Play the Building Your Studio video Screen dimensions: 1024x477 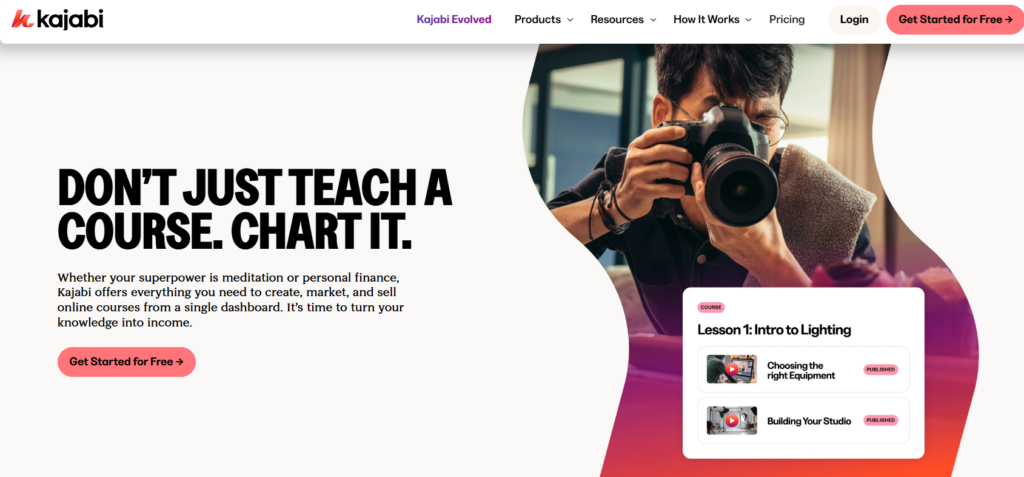tap(731, 421)
